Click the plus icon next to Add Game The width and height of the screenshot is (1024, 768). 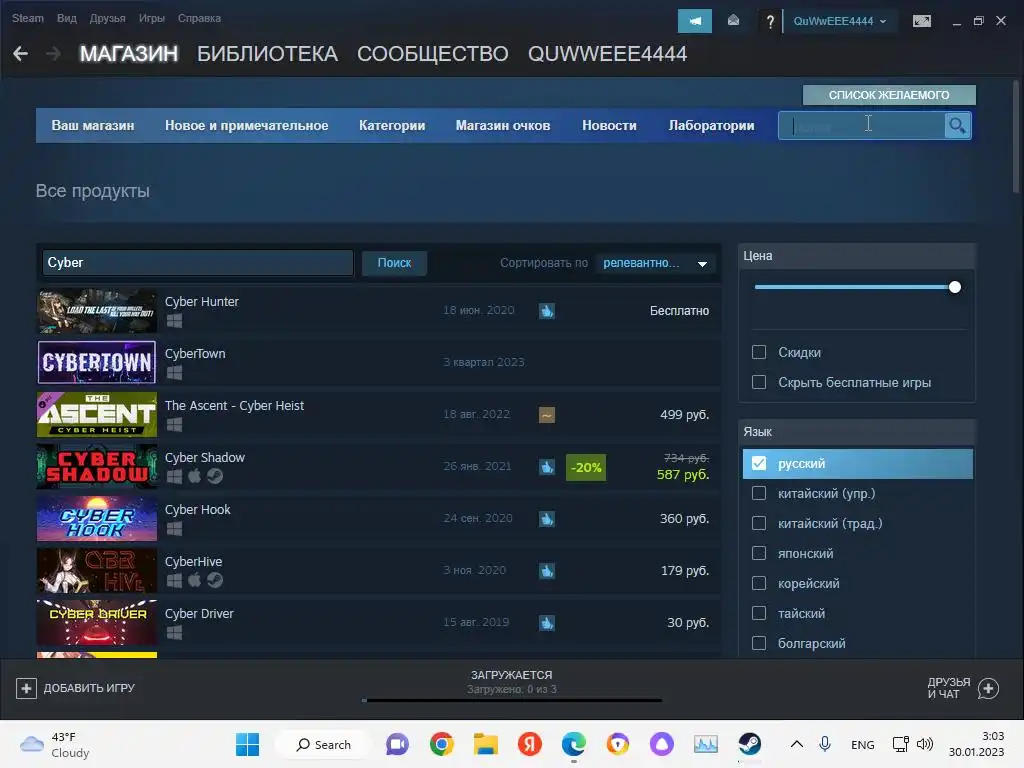click(x=26, y=688)
